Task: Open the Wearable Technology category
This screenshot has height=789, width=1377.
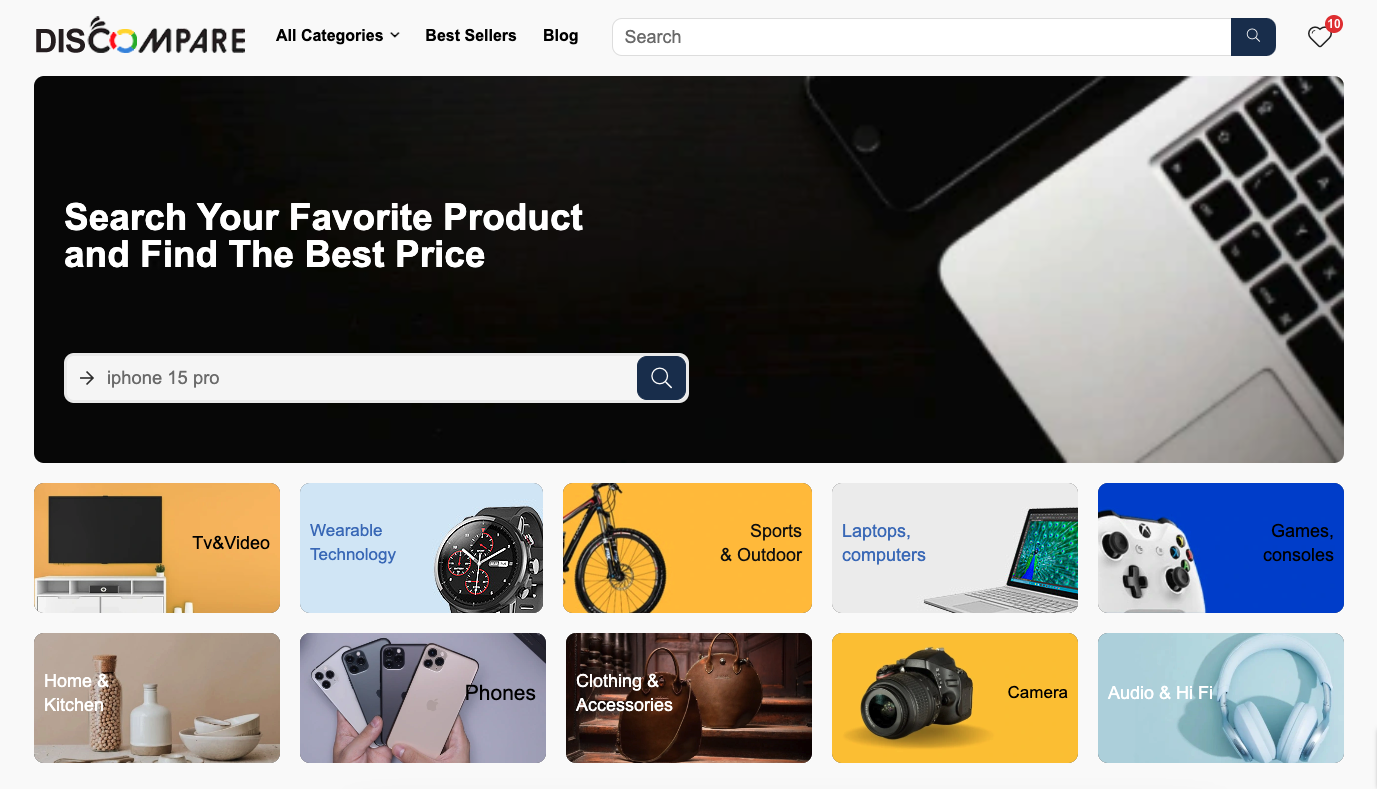Action: (x=421, y=548)
